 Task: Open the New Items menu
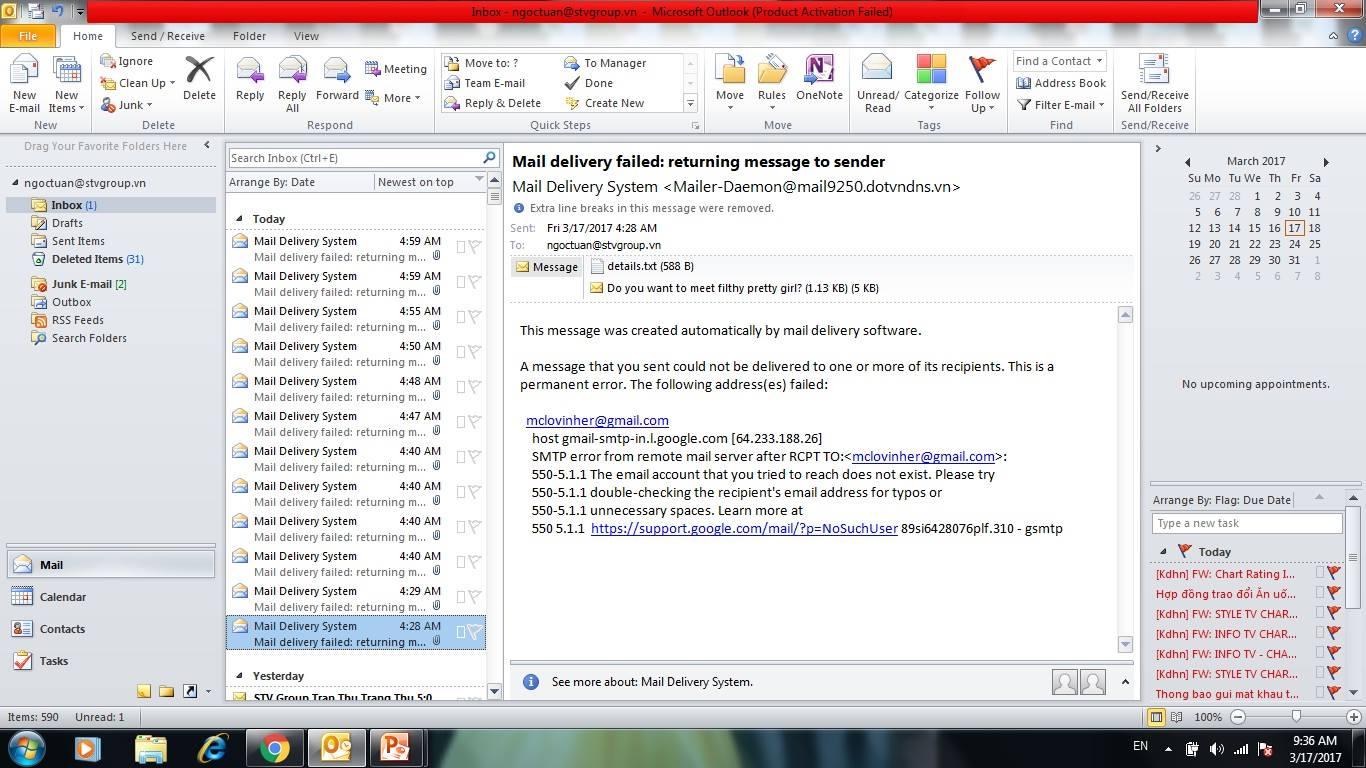67,85
